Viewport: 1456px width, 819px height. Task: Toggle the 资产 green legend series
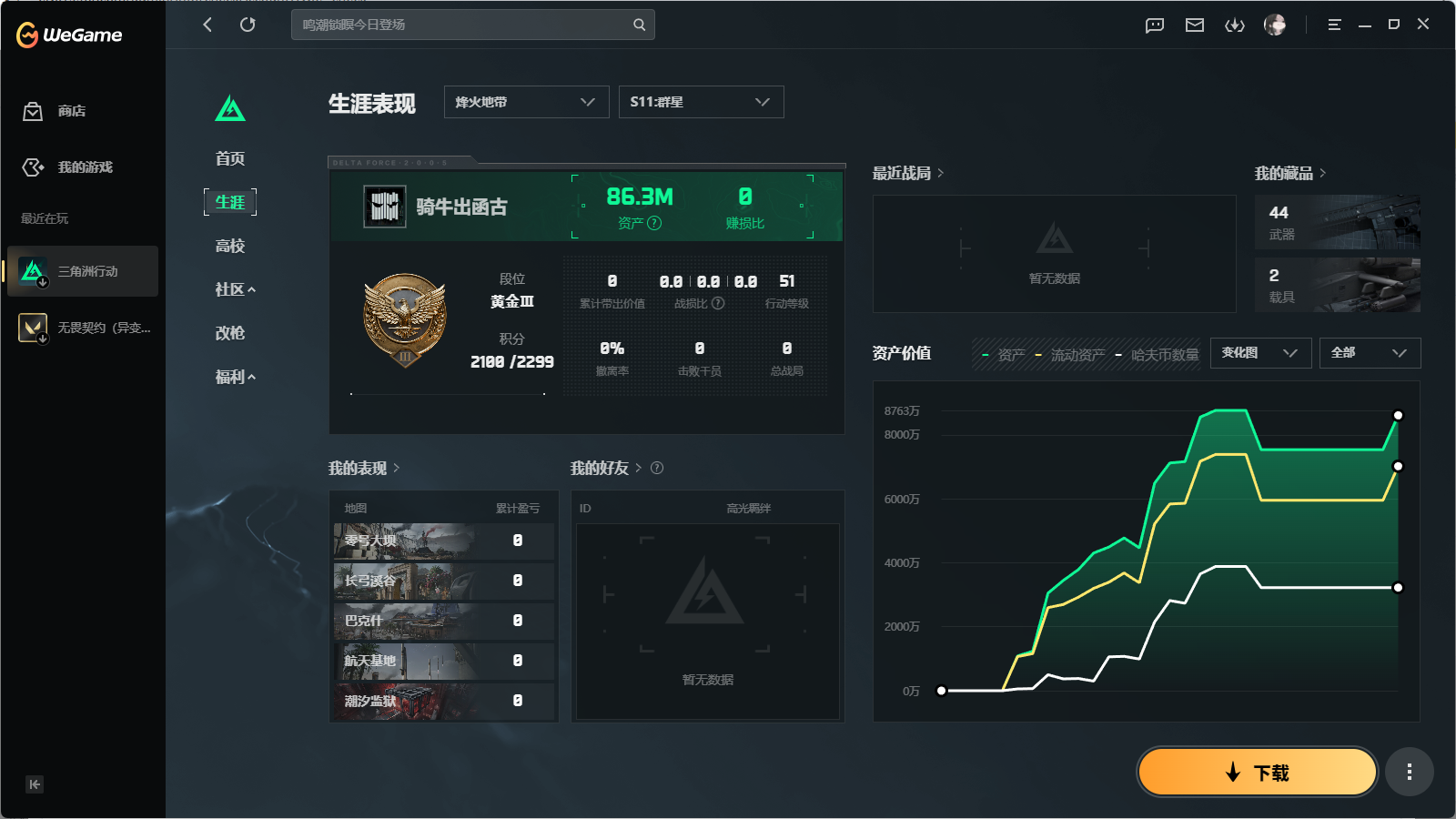1003,355
